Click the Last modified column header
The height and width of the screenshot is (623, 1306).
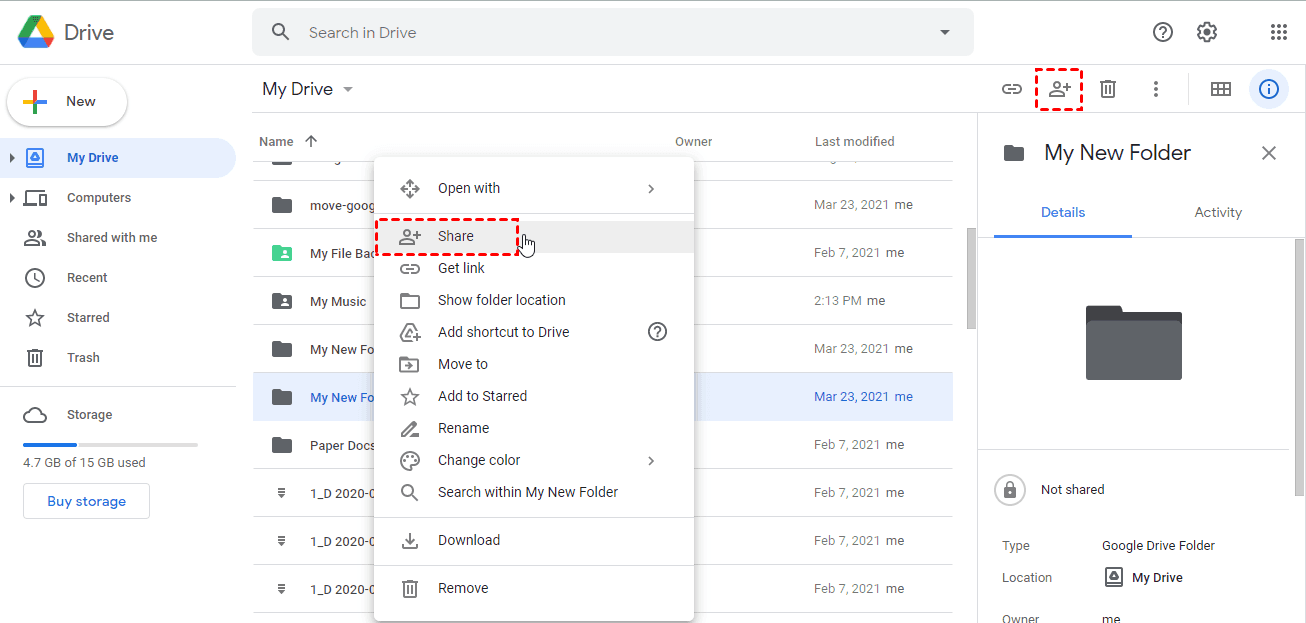[855, 142]
